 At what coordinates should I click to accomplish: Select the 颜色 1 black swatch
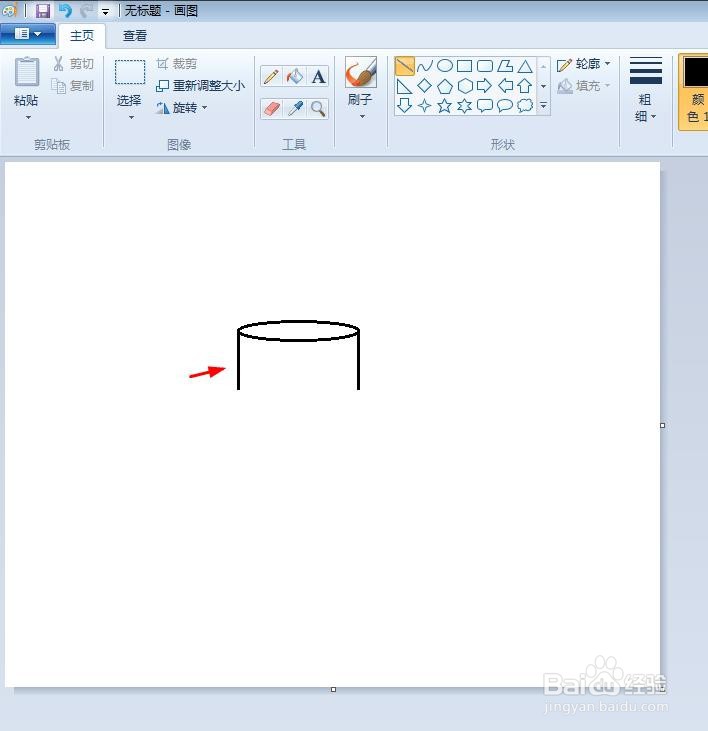click(x=695, y=72)
